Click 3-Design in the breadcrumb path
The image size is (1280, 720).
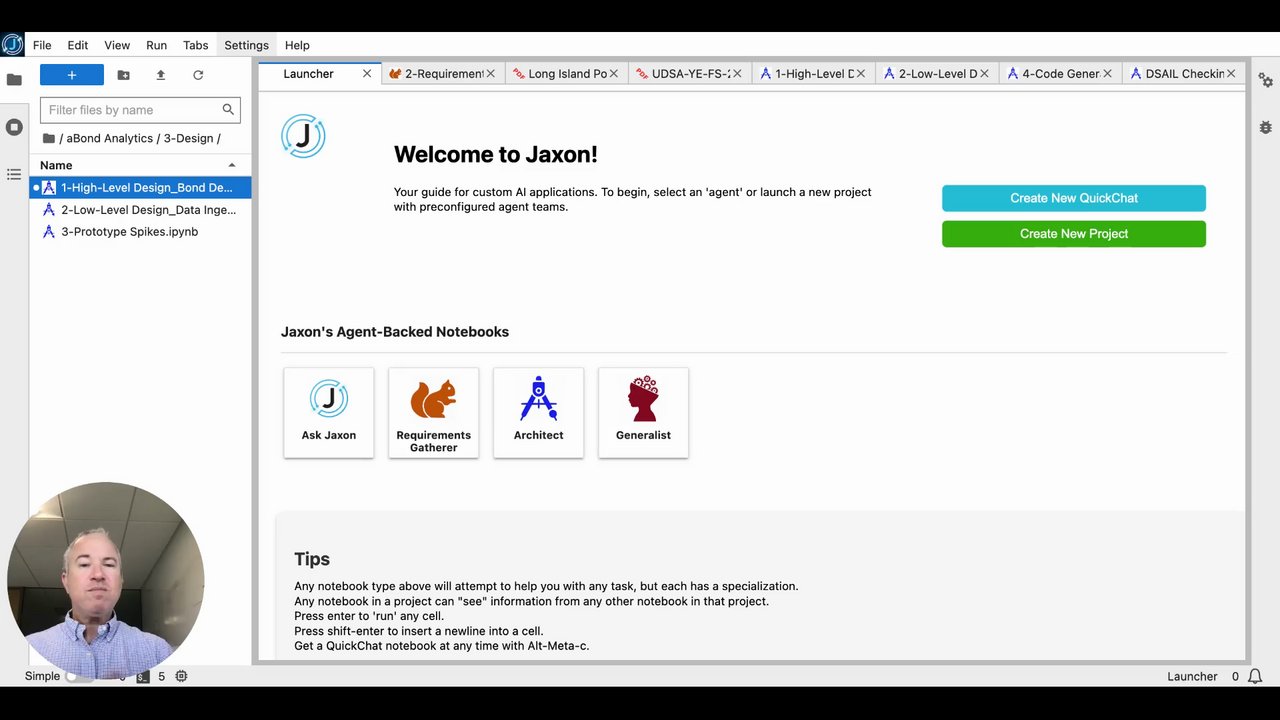[188, 138]
